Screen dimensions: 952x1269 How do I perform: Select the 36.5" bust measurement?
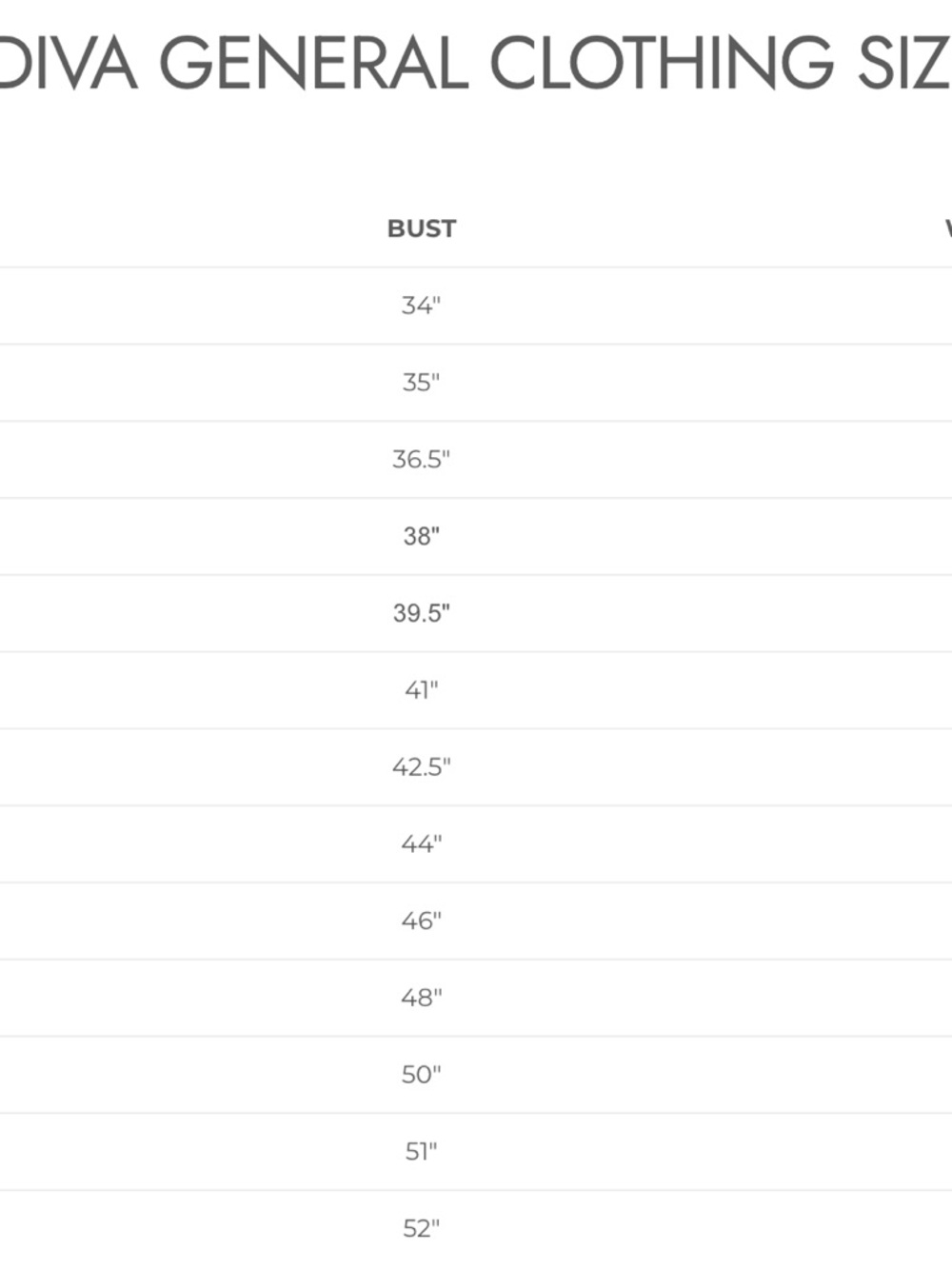(421, 460)
